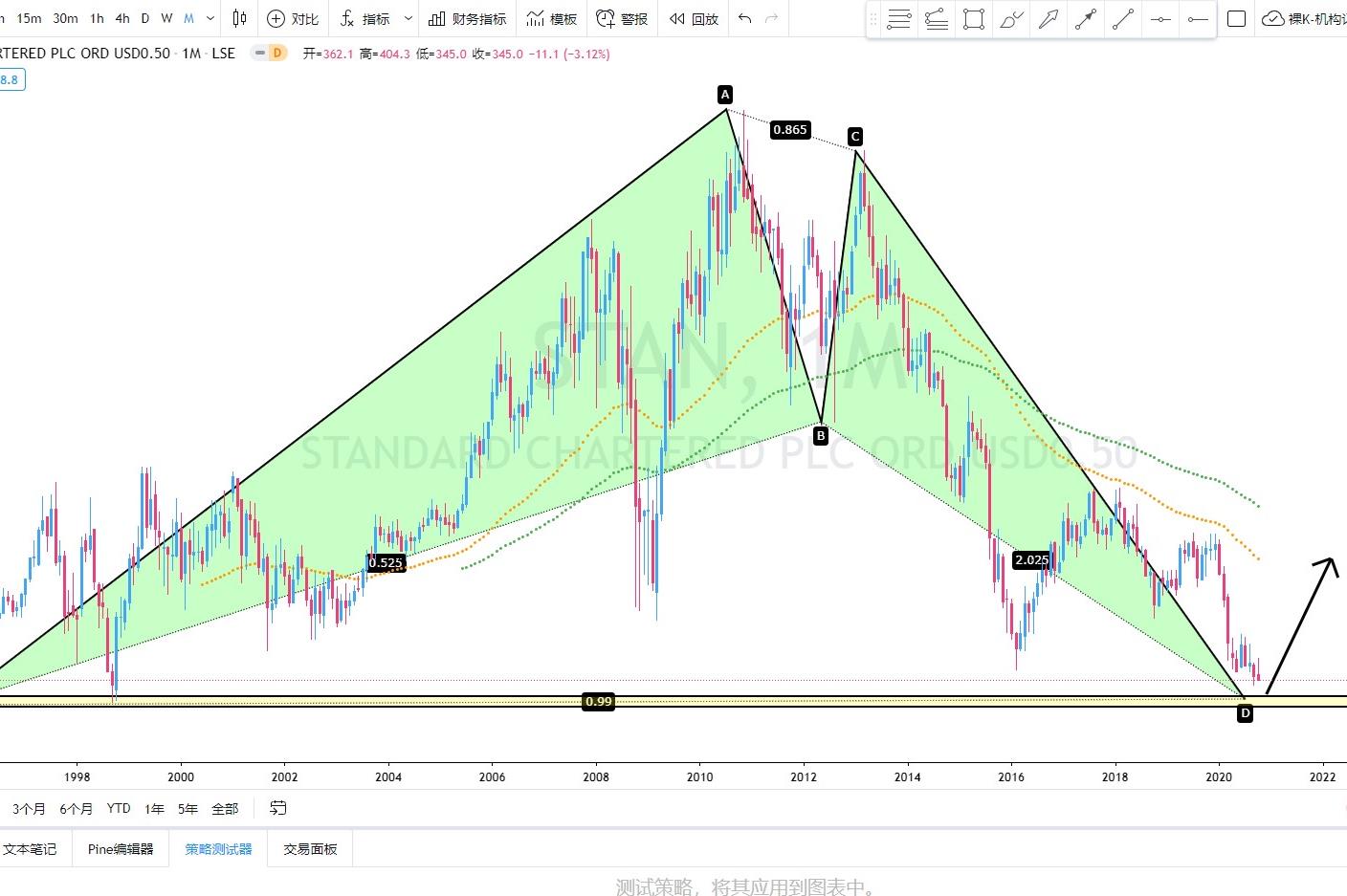Screen dimensions: 1347x896
Task: Switch to the 4h timeframe
Action: click(122, 18)
